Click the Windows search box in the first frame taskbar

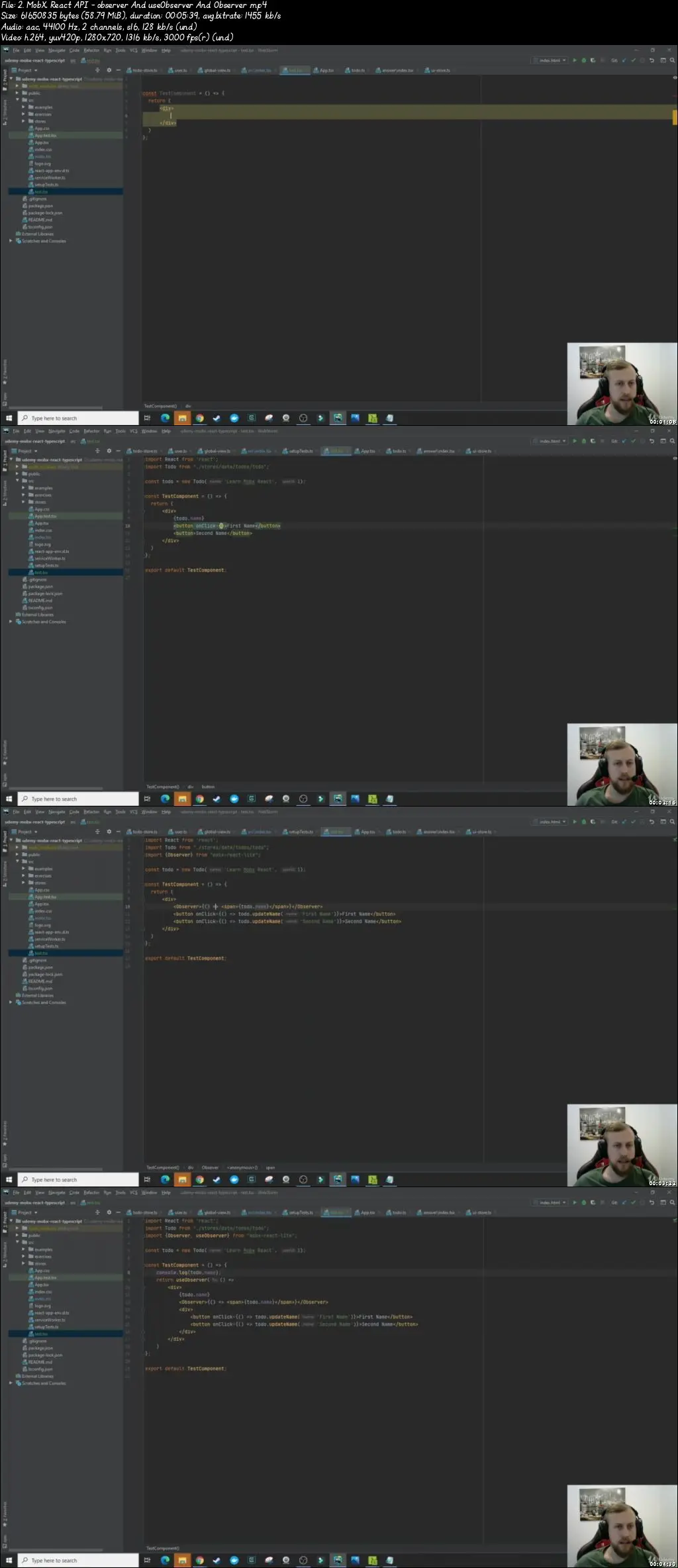click(77, 418)
